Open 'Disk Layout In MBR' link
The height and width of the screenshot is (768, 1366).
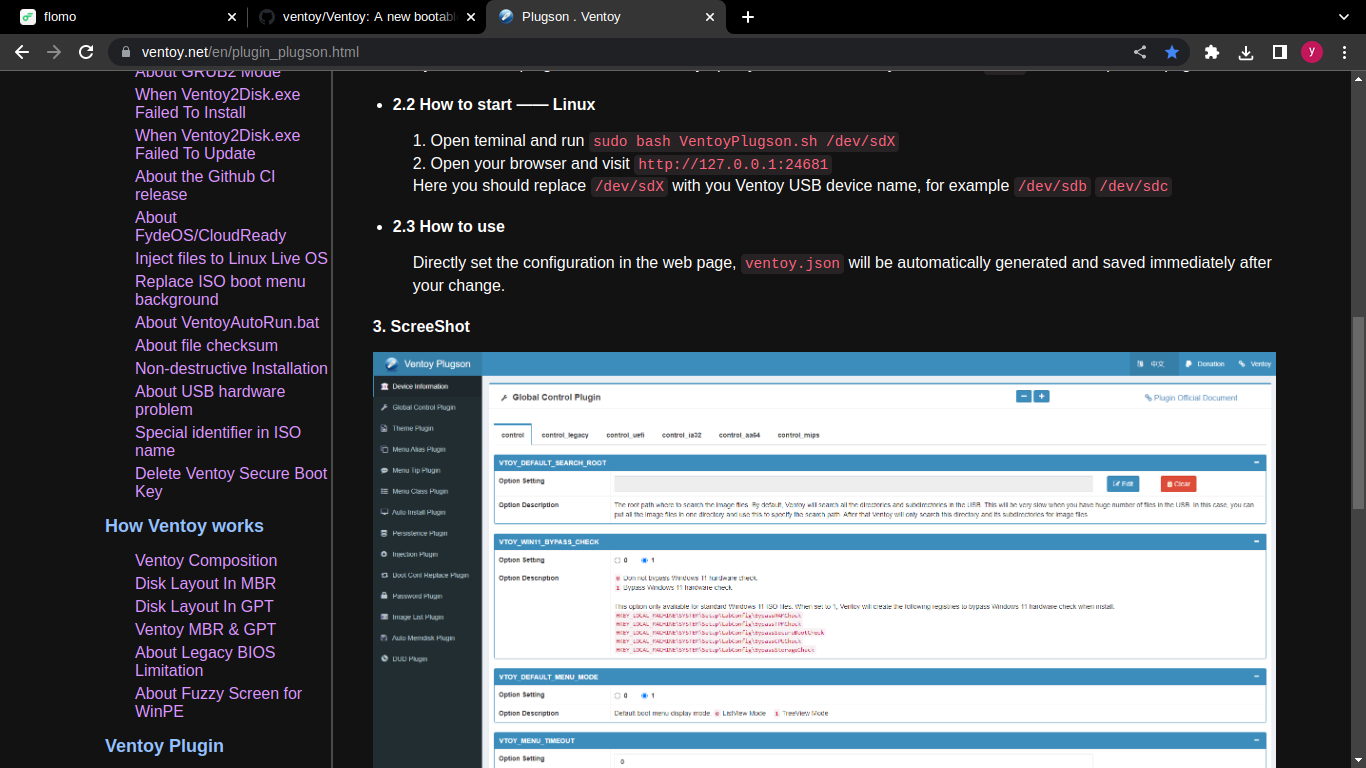tap(205, 583)
